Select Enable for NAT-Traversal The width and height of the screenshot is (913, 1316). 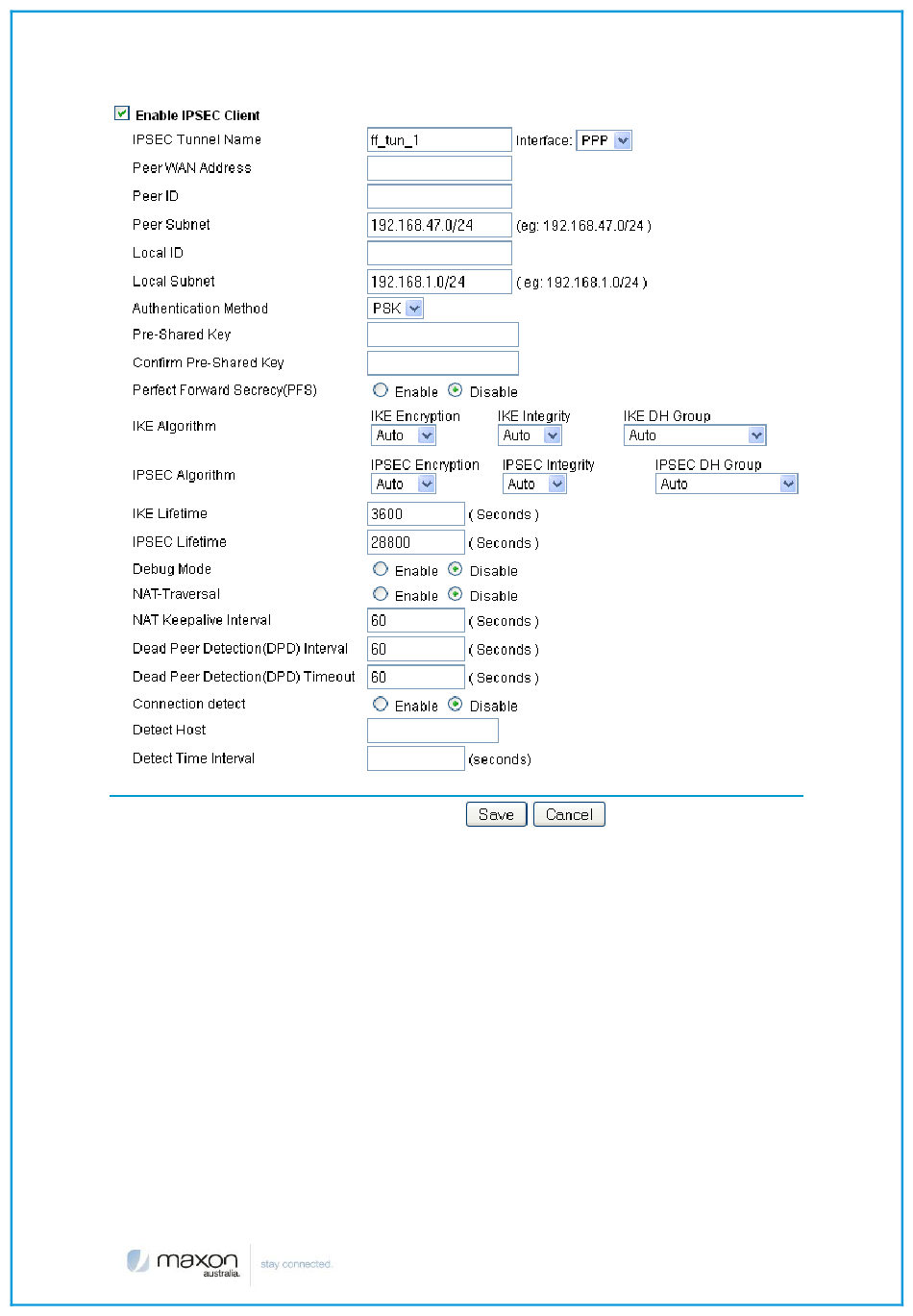tap(381, 594)
